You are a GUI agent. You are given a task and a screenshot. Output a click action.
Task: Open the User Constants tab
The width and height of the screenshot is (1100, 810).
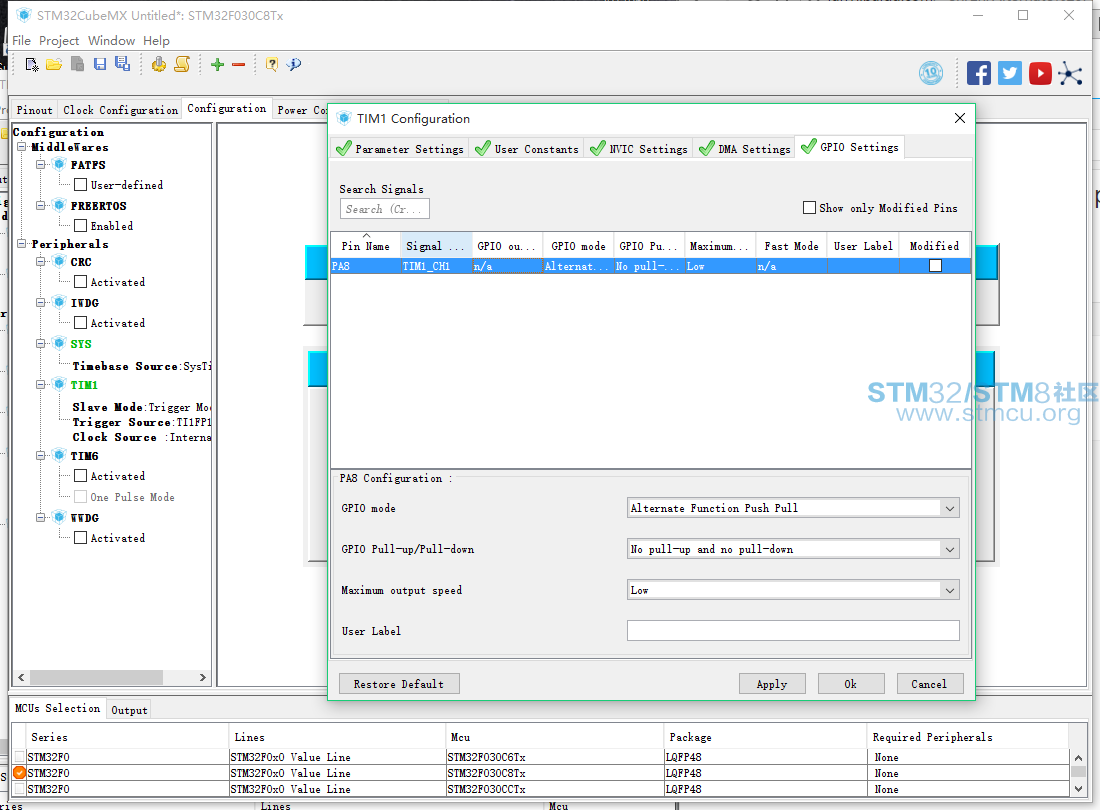pos(526,149)
